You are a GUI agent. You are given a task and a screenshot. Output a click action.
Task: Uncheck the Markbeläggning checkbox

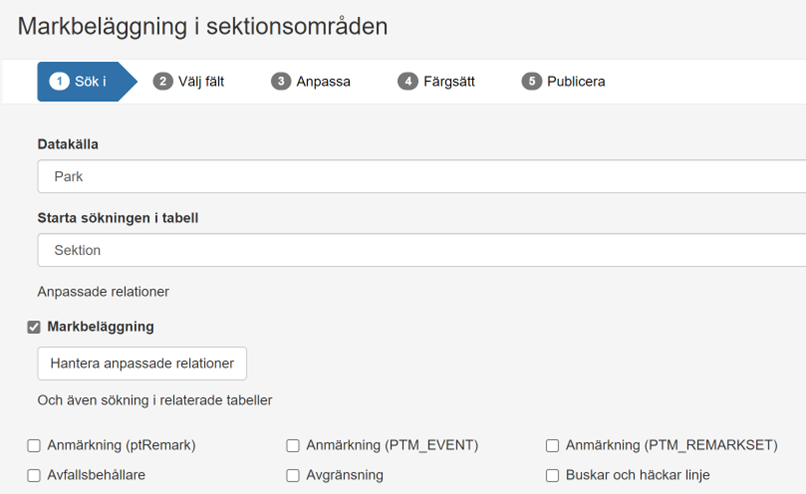[x=34, y=327]
